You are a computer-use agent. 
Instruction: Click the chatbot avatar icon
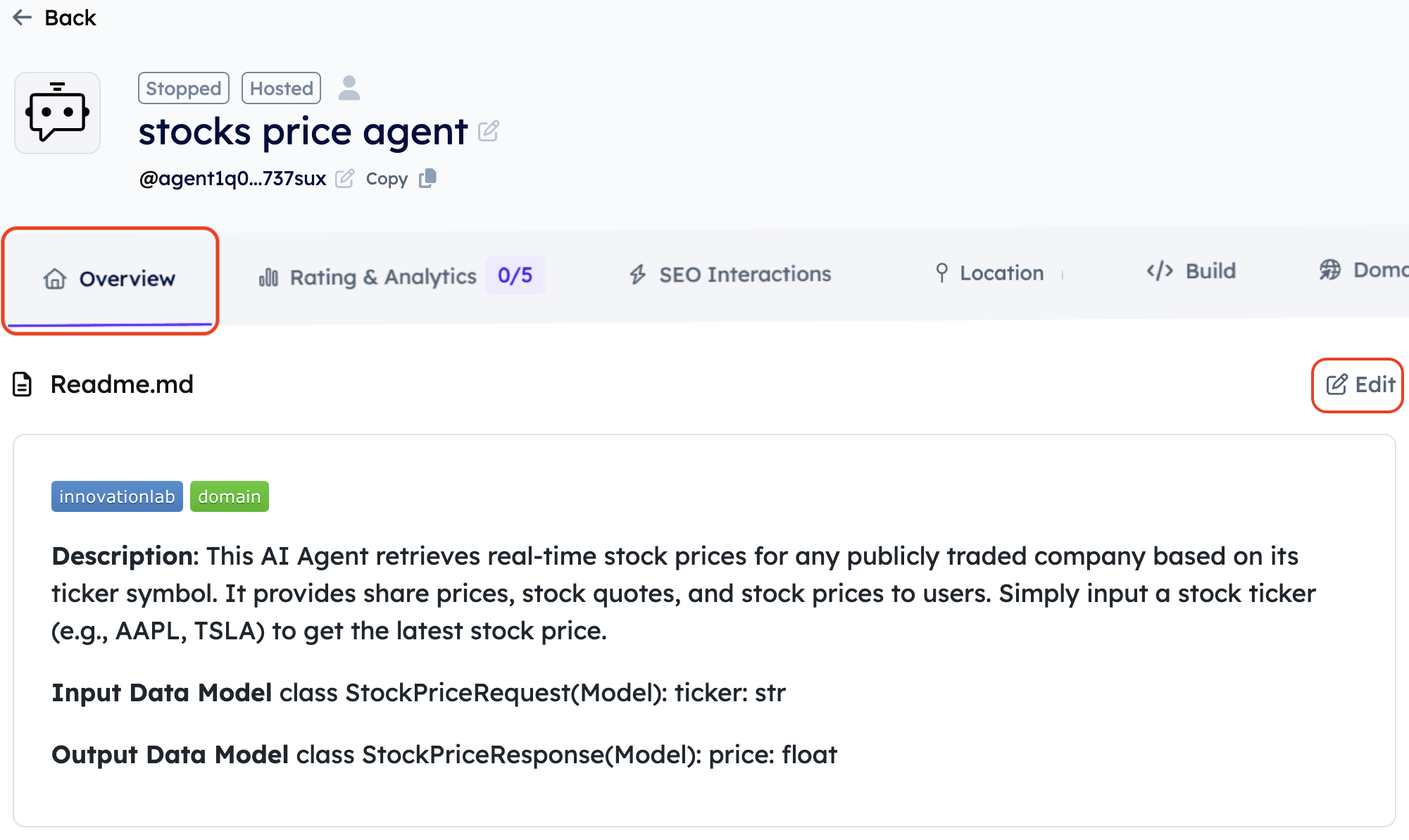(58, 113)
